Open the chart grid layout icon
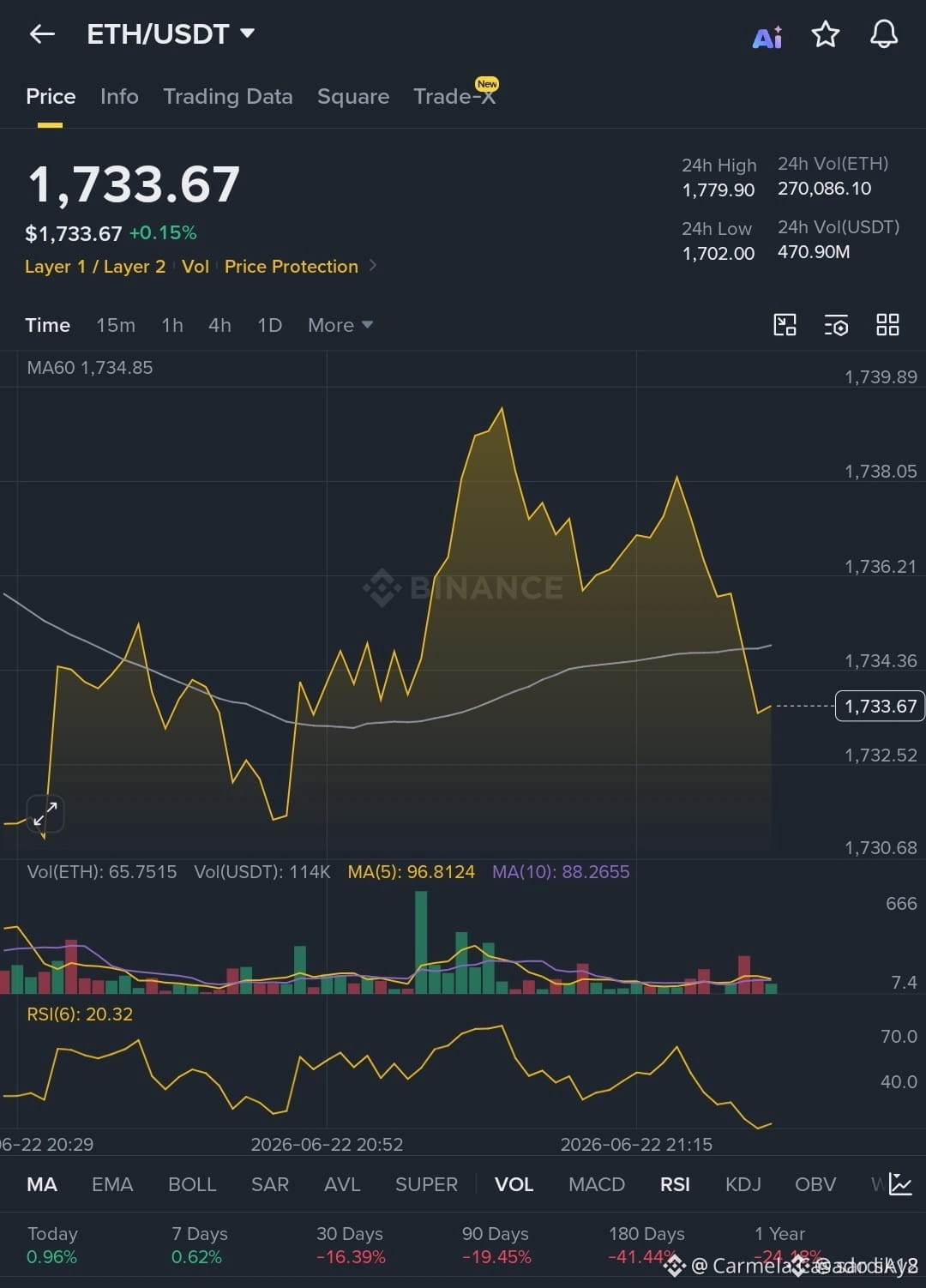Screen dimensions: 926x1288 [887, 325]
